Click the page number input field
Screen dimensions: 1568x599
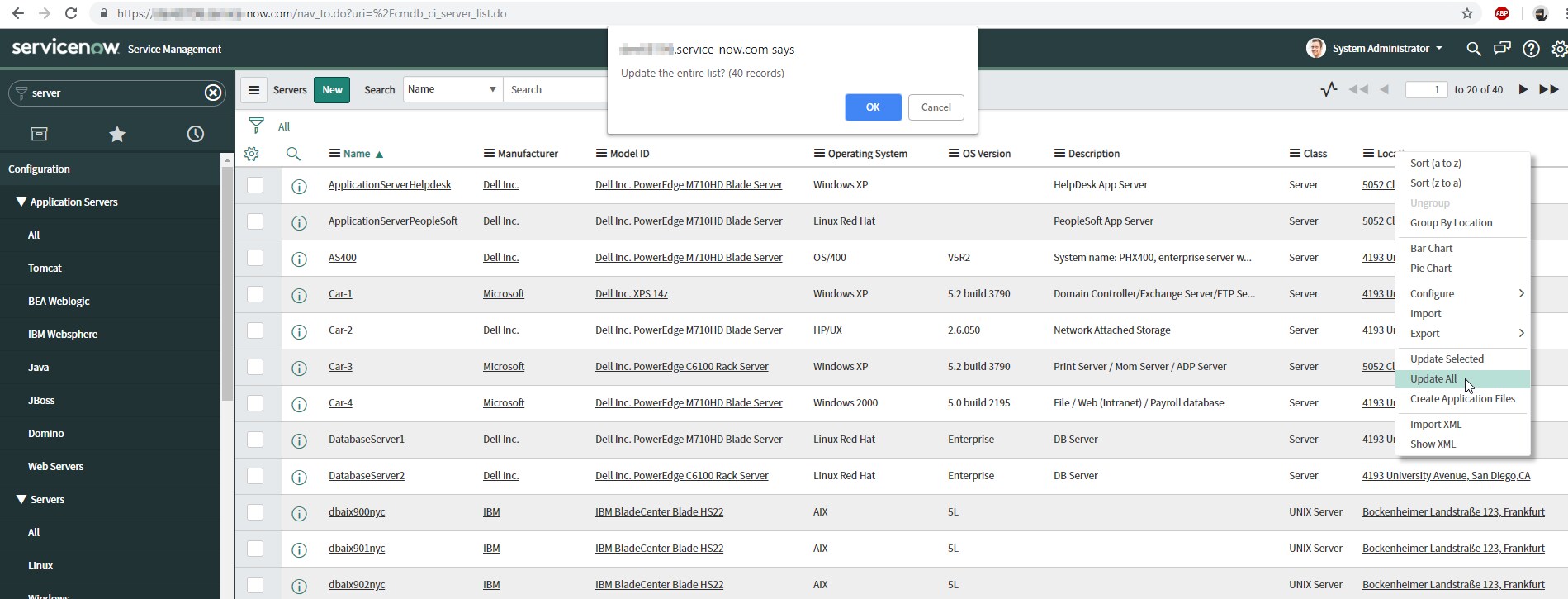[1426, 89]
